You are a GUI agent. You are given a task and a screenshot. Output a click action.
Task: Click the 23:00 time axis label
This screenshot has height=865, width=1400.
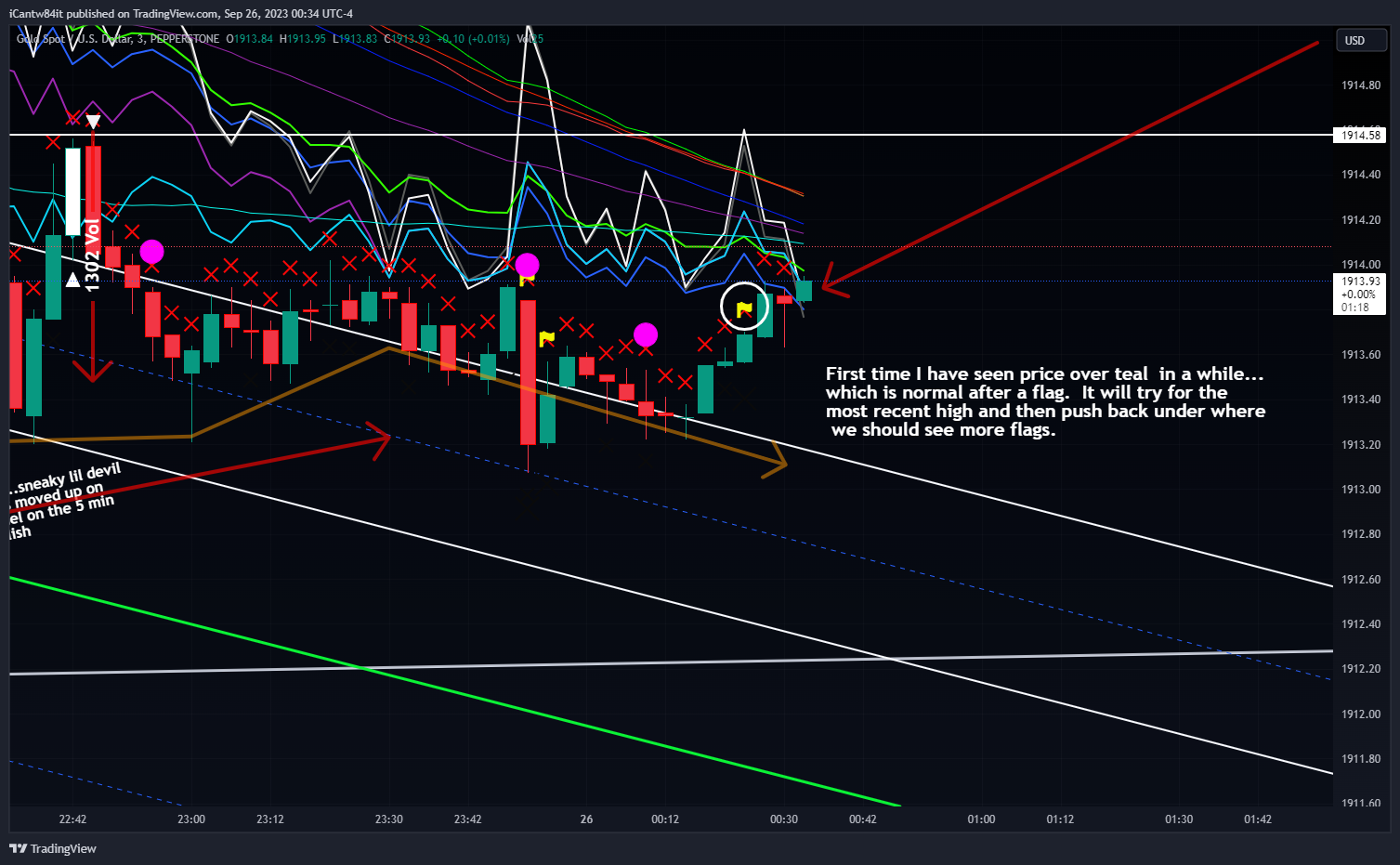[191, 819]
